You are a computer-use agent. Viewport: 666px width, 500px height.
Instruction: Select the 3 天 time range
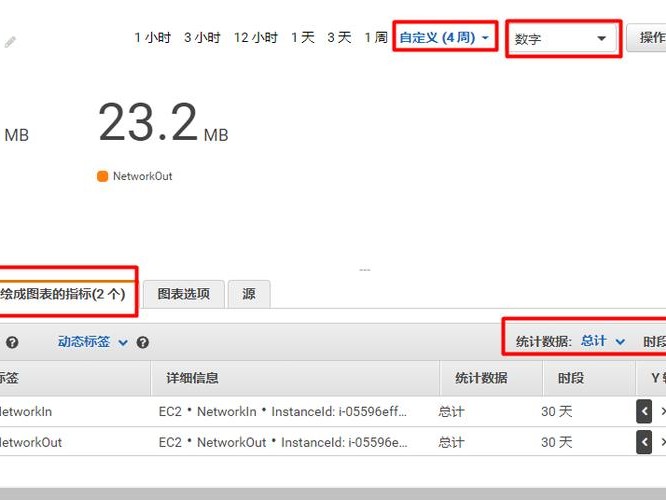tap(339, 37)
